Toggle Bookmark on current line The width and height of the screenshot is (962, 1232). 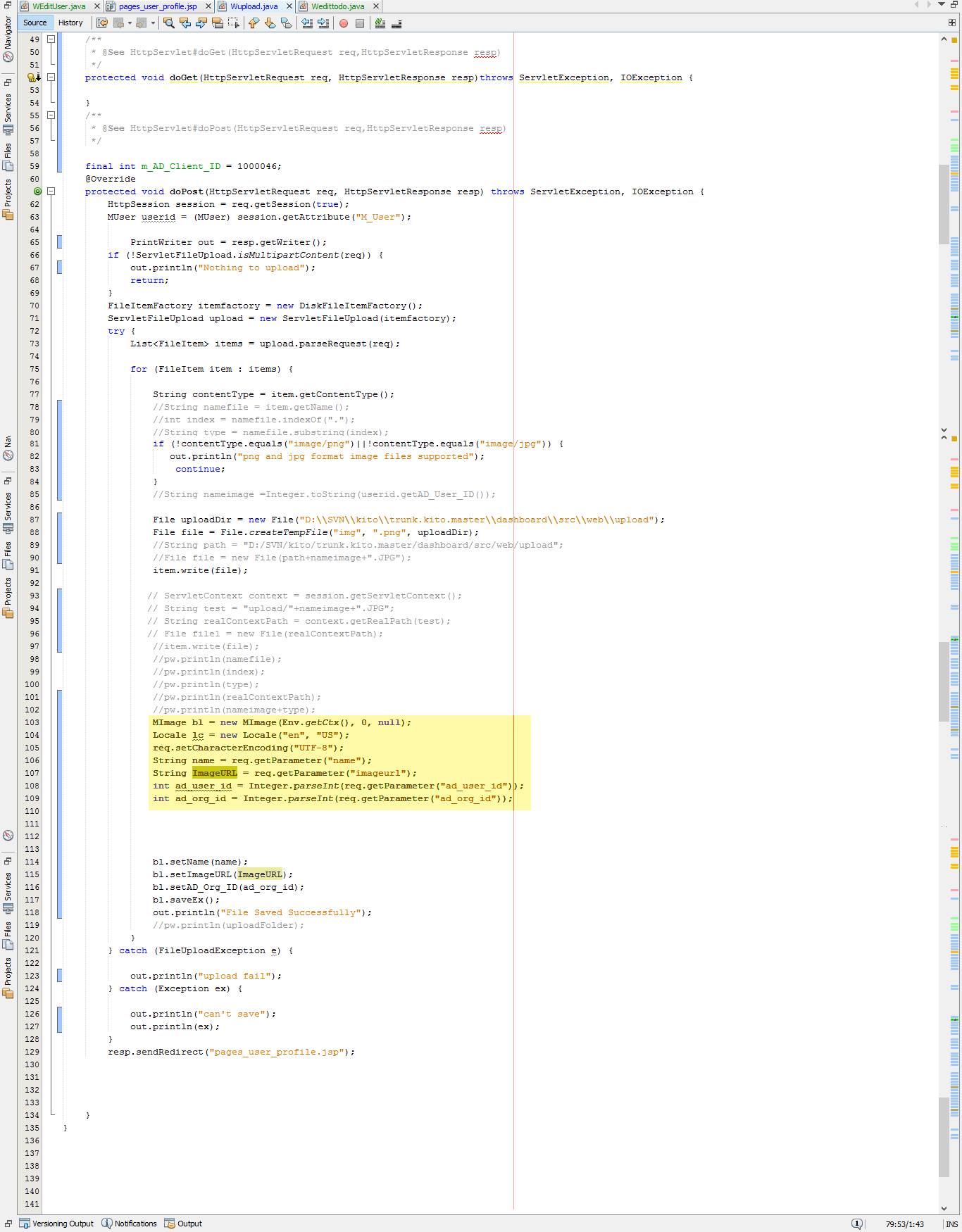coord(287,23)
